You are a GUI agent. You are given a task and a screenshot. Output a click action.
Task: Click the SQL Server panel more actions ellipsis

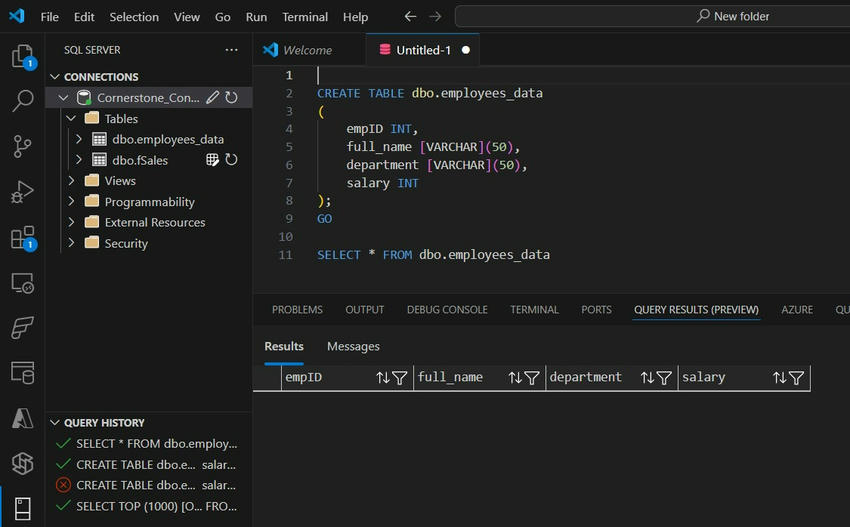click(232, 50)
